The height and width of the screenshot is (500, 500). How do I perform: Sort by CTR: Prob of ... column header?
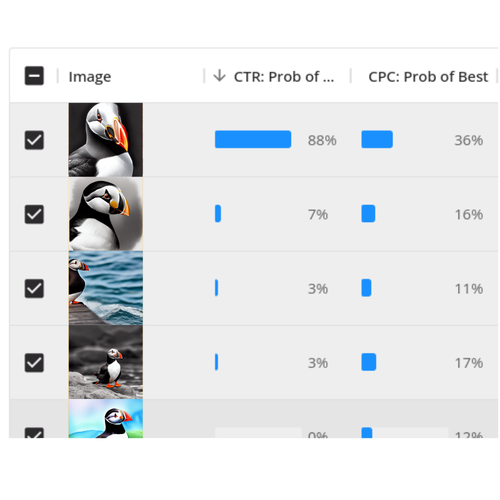284,77
